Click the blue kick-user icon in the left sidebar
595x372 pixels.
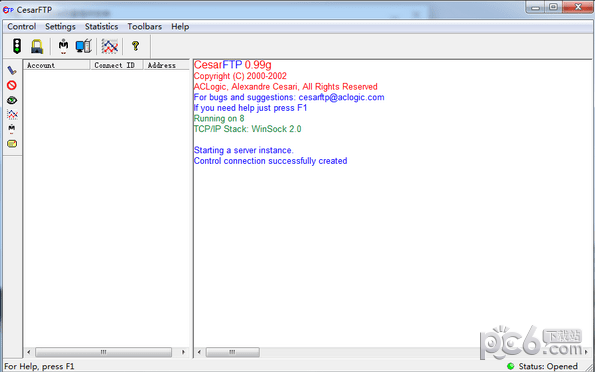(x=12, y=70)
